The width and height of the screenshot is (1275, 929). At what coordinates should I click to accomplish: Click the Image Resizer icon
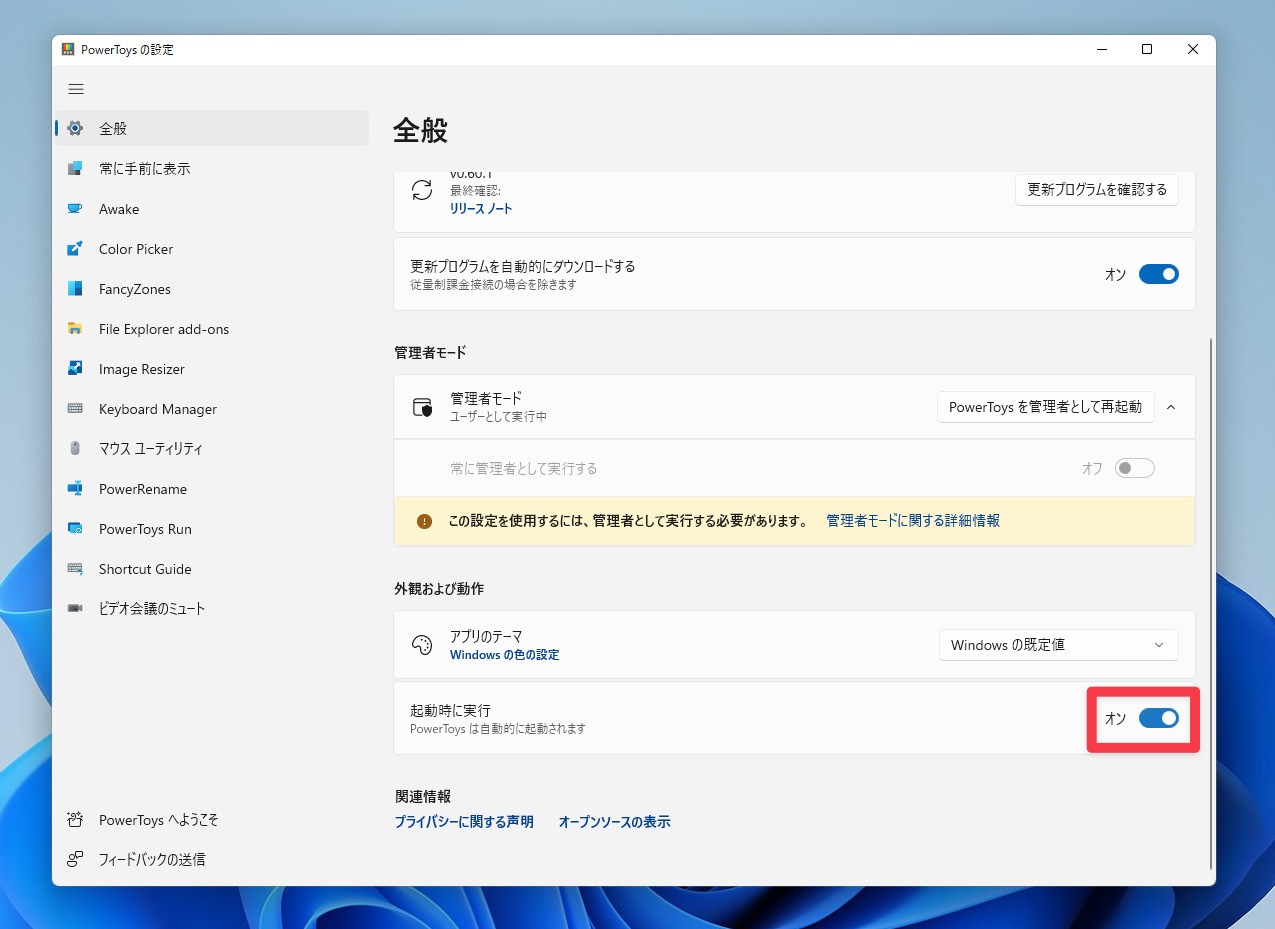tap(75, 369)
